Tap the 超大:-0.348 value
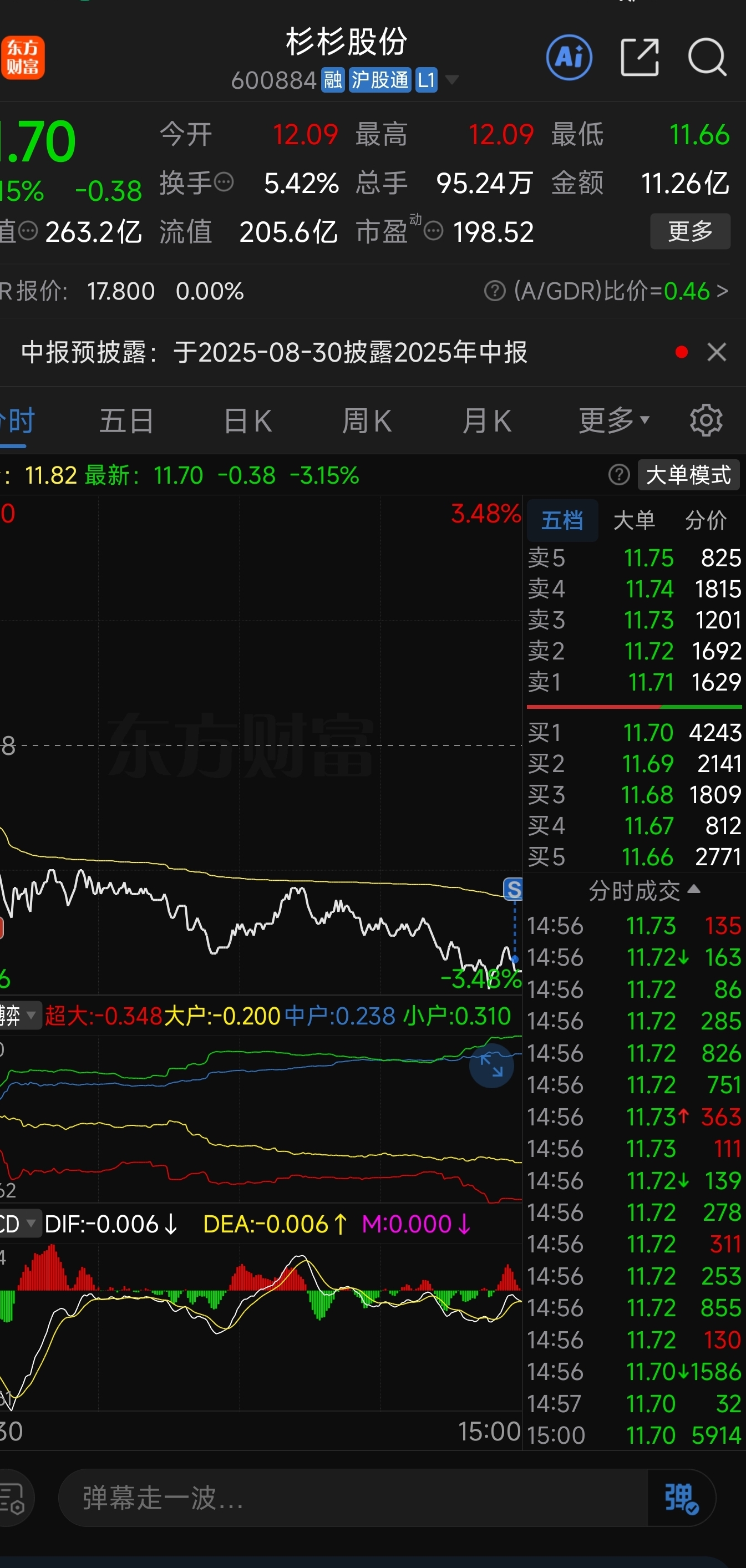 (104, 1016)
